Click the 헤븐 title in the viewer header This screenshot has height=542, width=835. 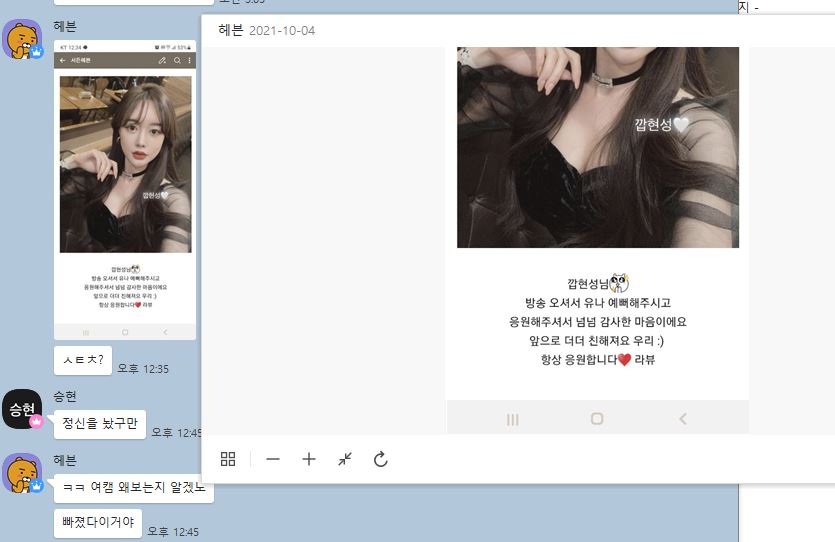(230, 30)
